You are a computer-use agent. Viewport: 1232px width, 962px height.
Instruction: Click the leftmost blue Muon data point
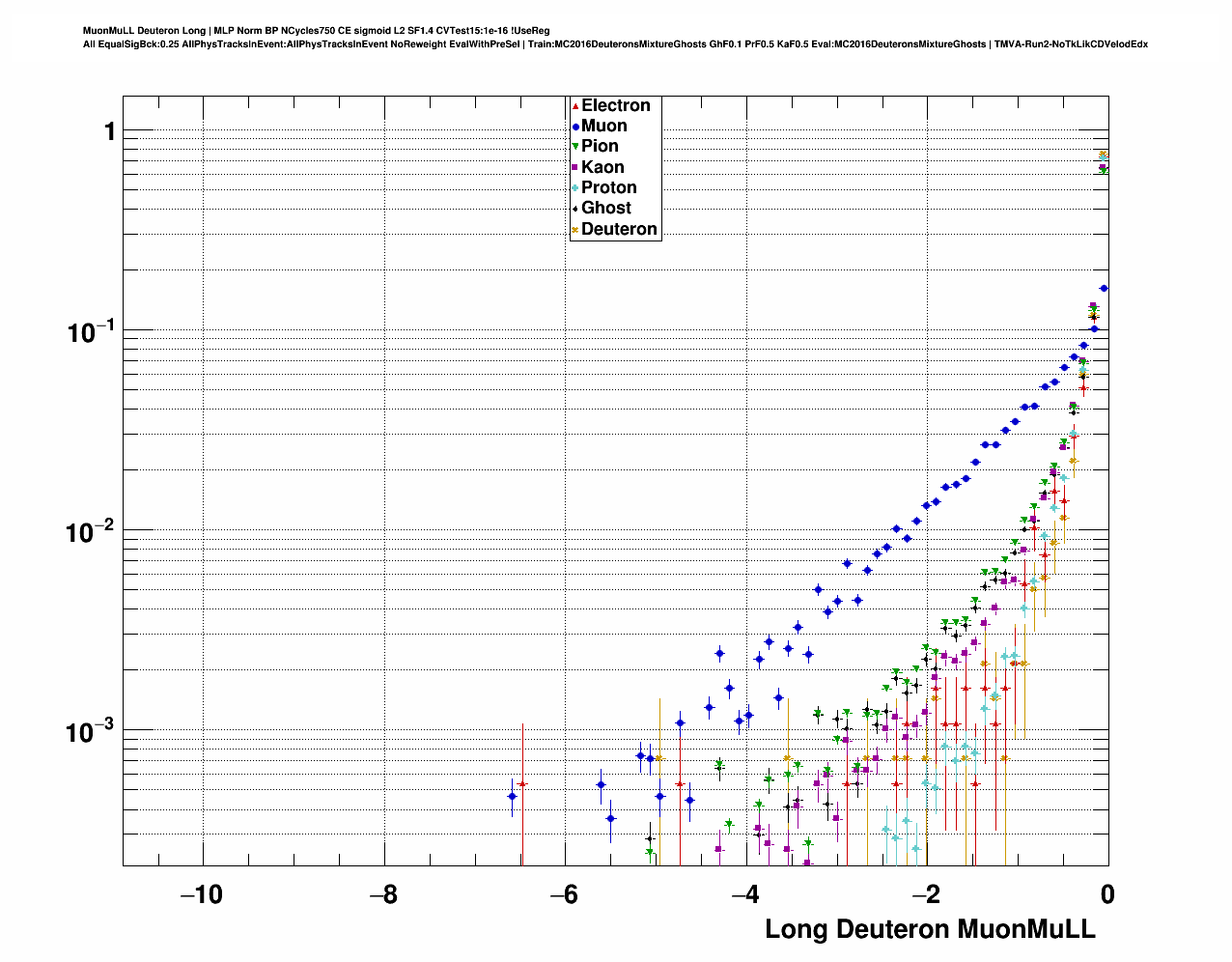click(512, 796)
